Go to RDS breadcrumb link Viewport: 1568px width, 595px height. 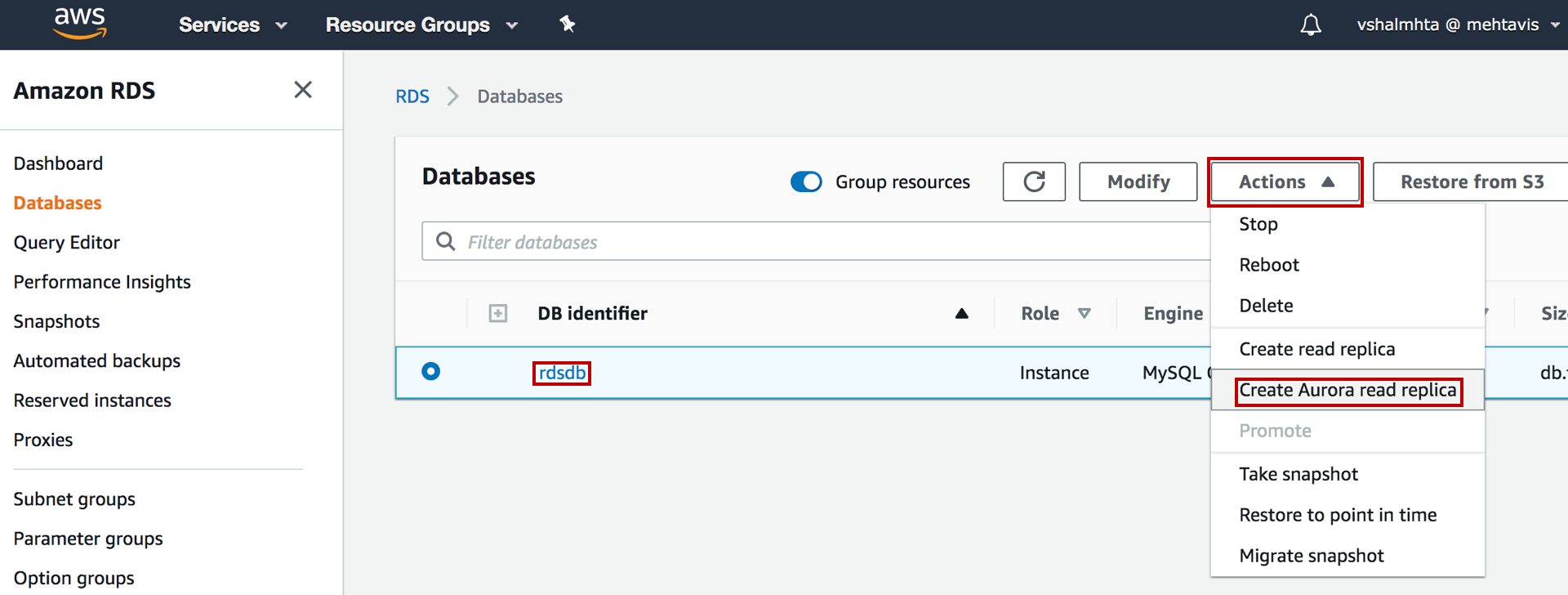click(x=412, y=96)
